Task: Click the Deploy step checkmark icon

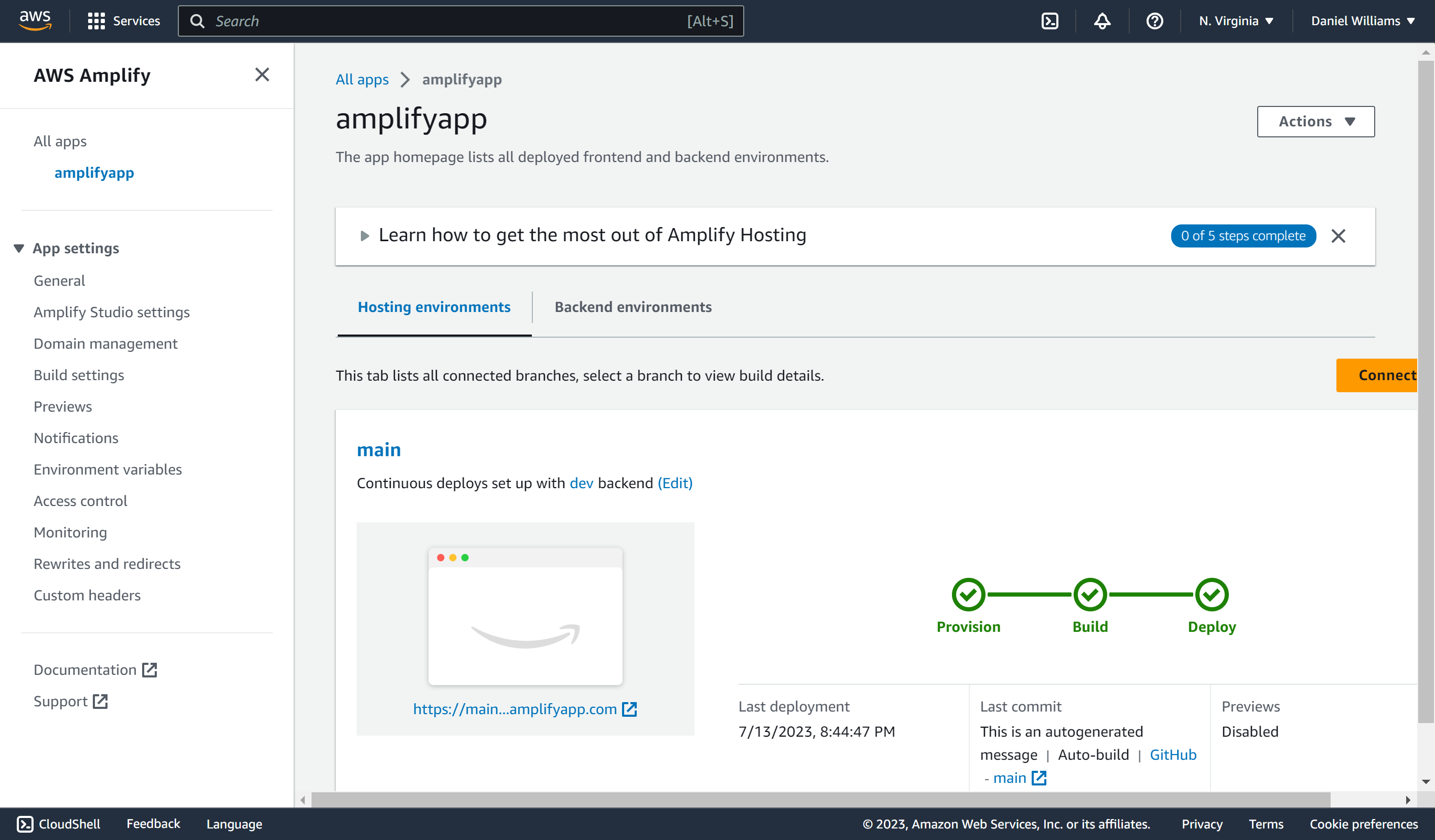Action: [1212, 594]
